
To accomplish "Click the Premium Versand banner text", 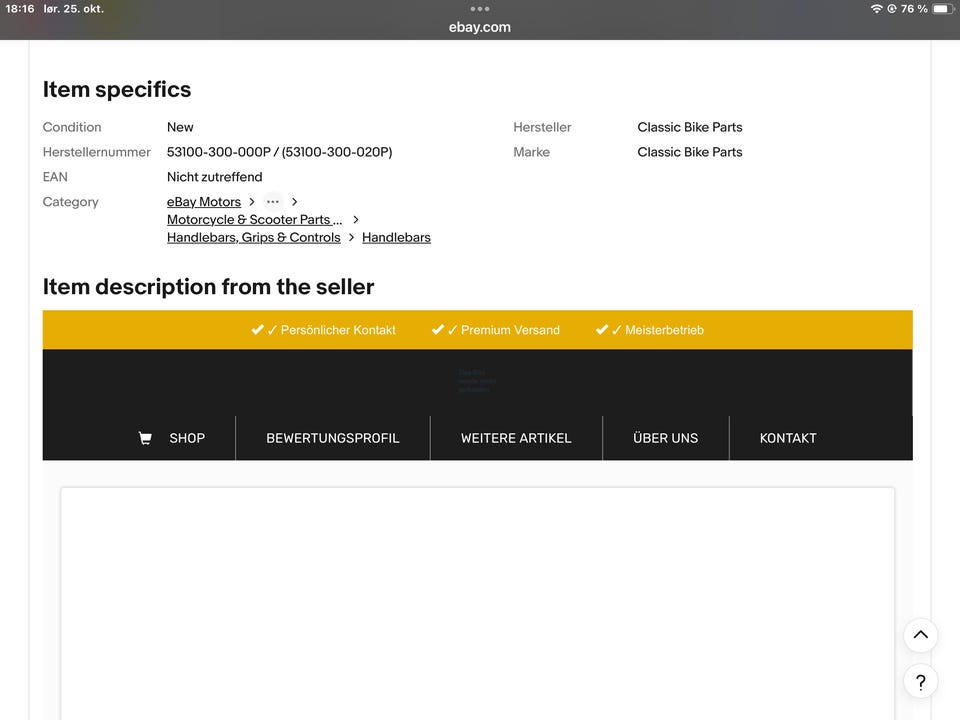I will coord(510,330).
